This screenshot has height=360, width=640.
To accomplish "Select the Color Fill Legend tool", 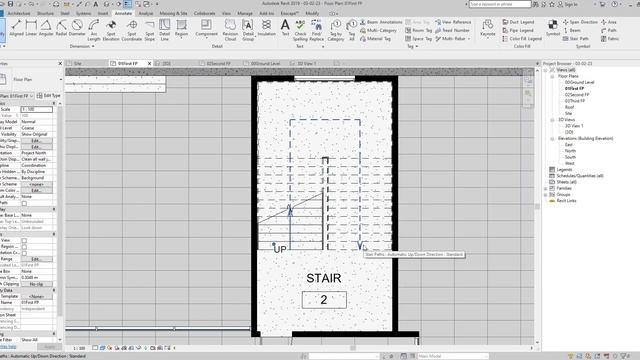I will pos(522,39).
